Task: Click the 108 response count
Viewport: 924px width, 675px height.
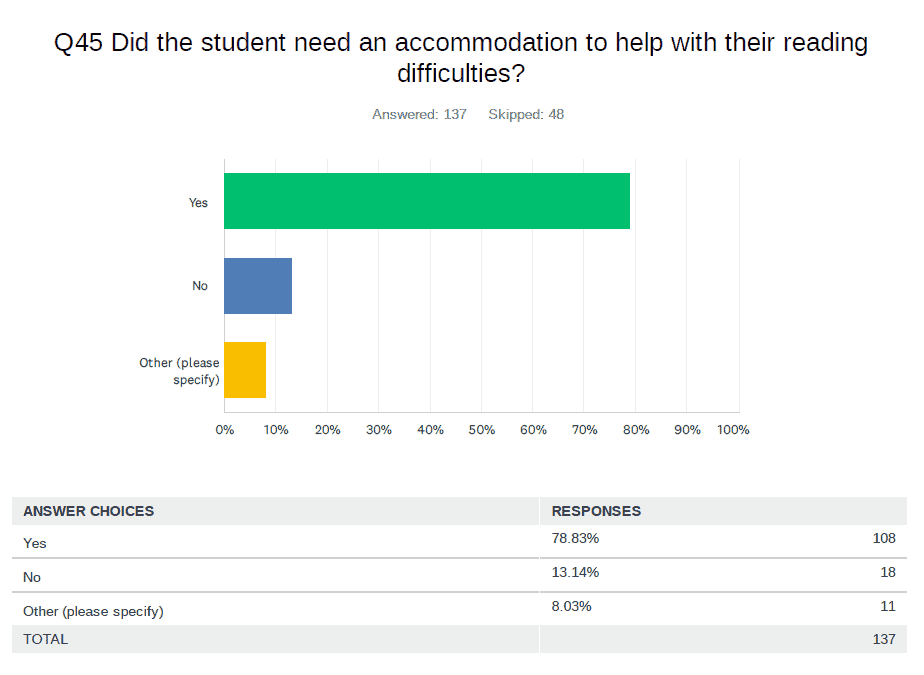Action: click(x=883, y=539)
